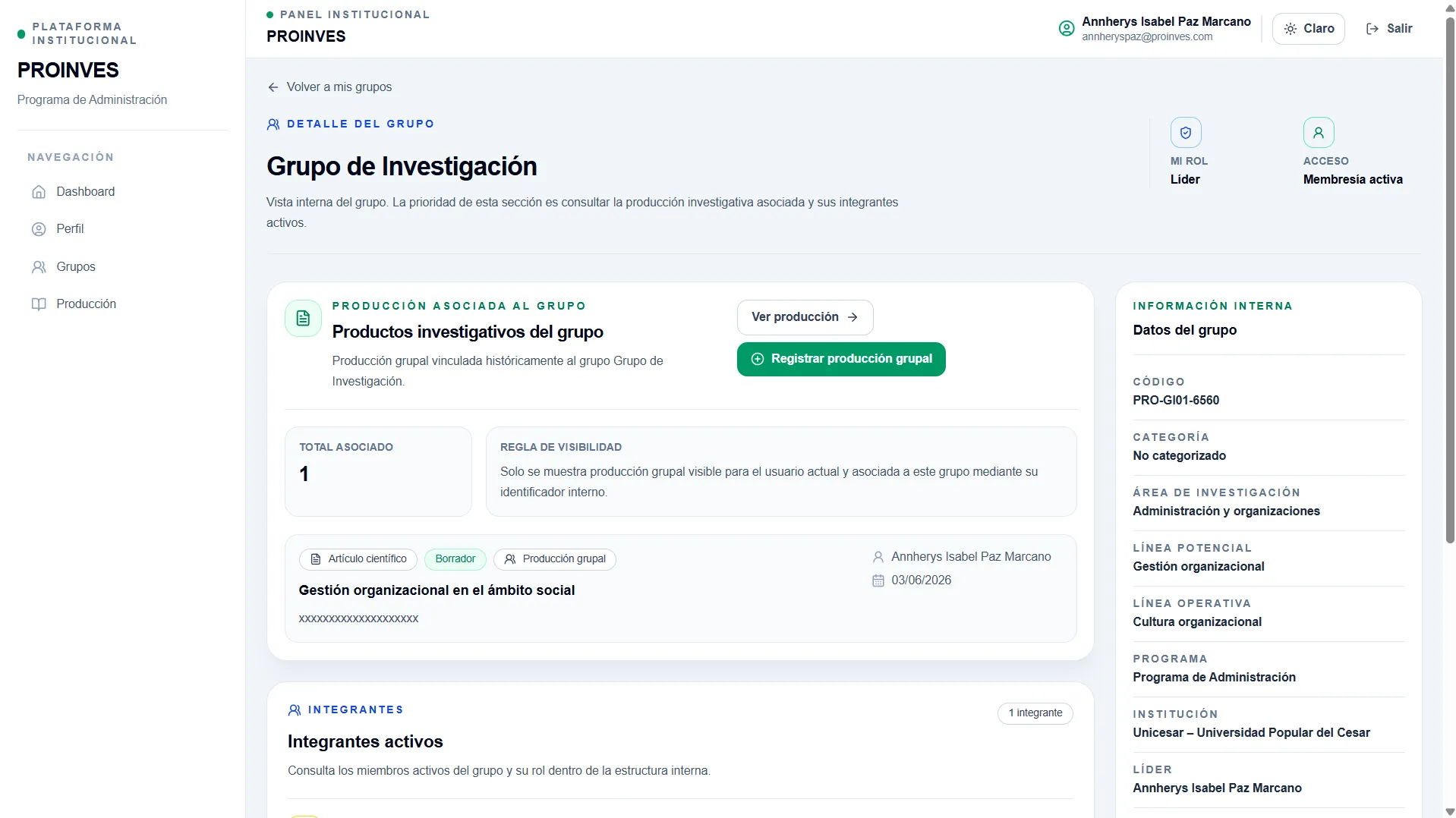Click the Total asociado value 1
This screenshot has height=818, width=1456.
point(304,474)
